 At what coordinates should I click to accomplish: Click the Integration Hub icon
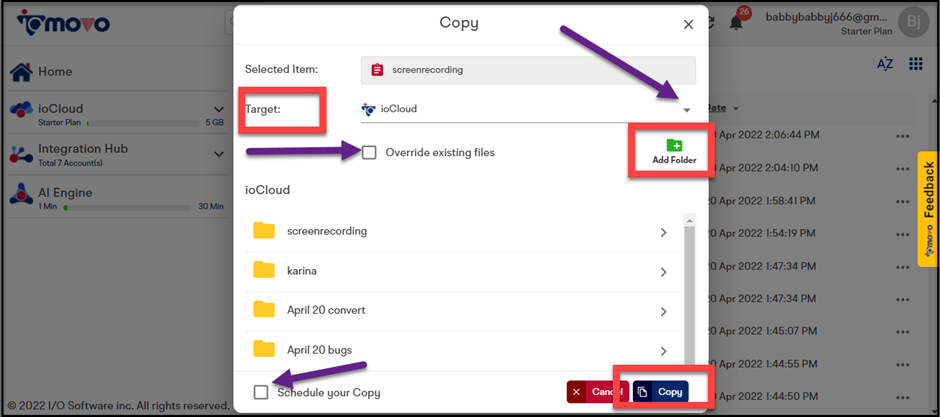pyautogui.click(x=22, y=154)
